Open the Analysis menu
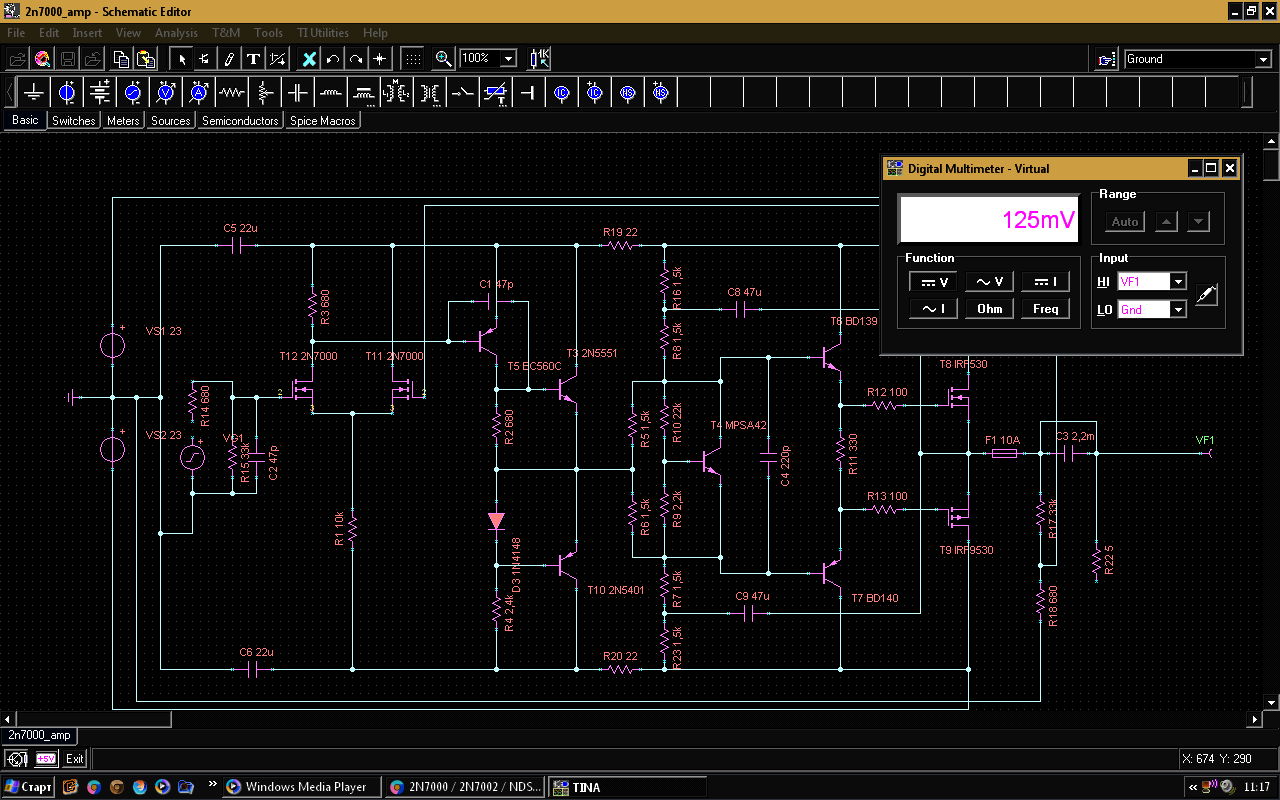Screen dimensions: 1280x800 coord(176,33)
